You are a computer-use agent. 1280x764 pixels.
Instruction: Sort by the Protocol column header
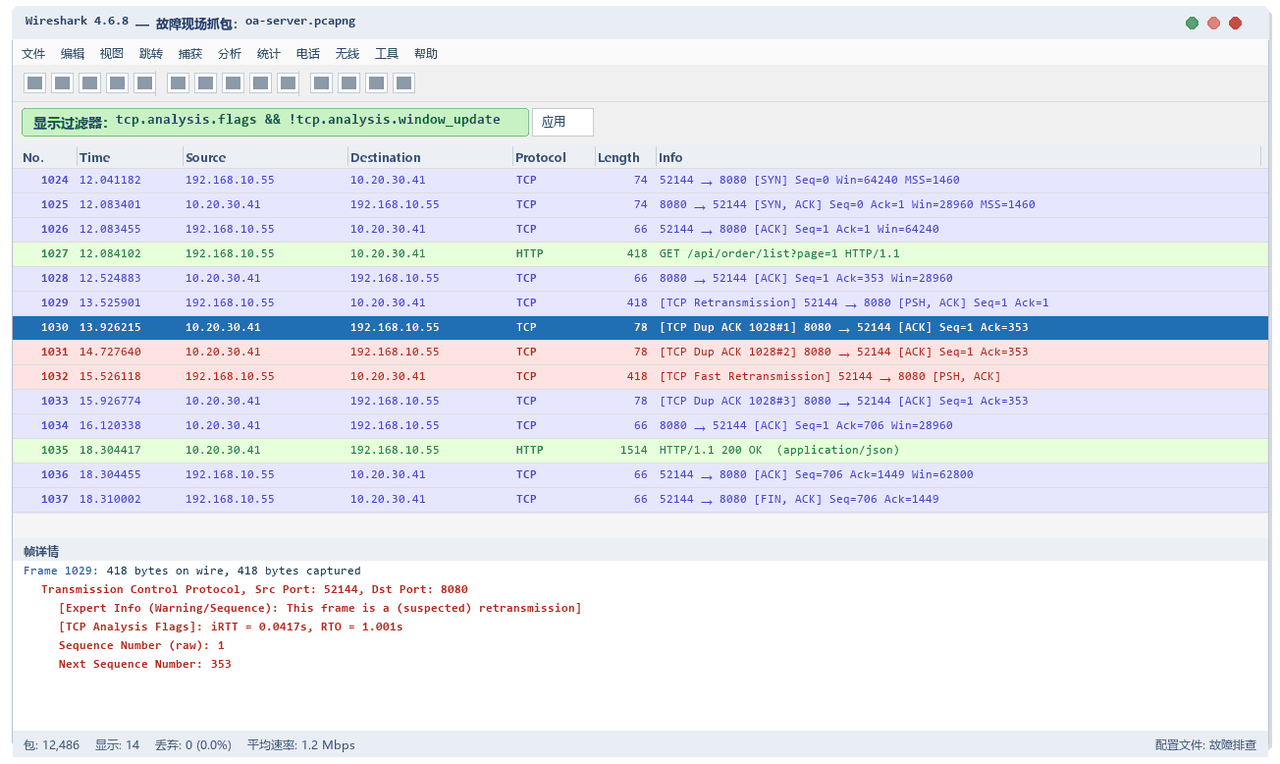540,157
